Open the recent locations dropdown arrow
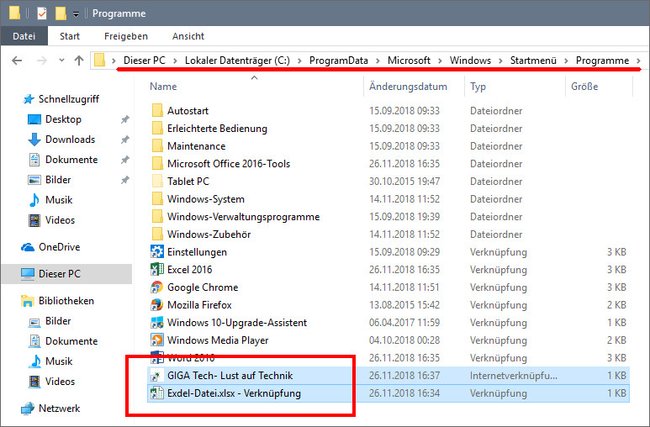 pos(62,61)
